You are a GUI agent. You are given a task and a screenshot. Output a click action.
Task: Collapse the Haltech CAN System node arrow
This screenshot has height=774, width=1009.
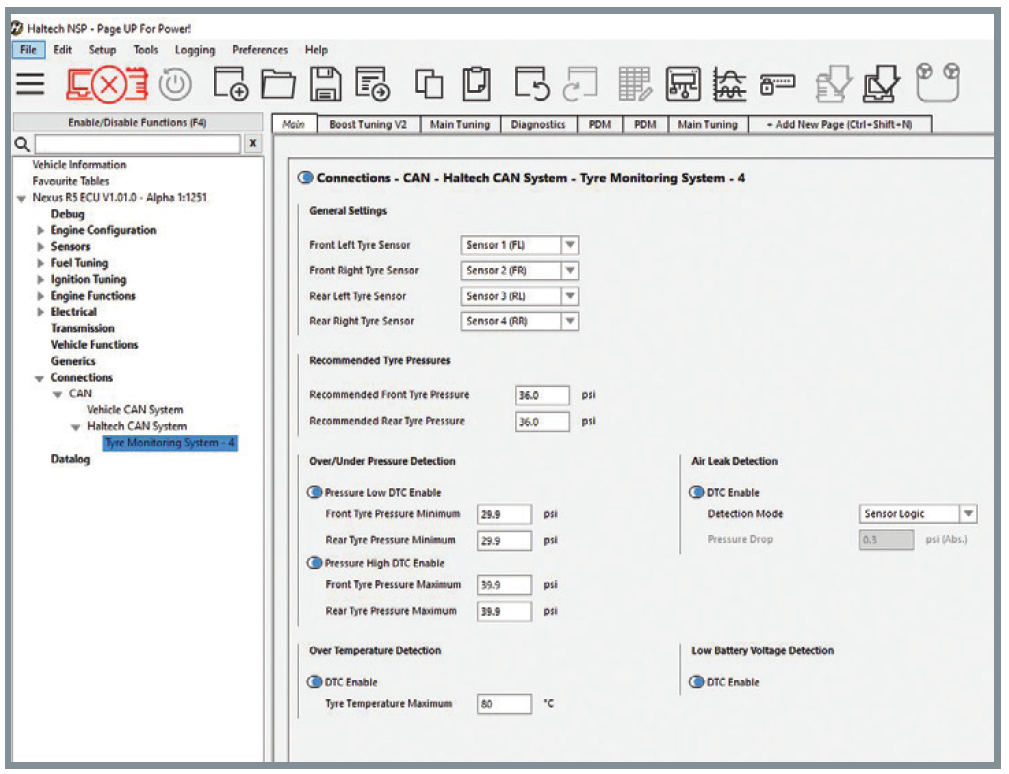[x=75, y=427]
